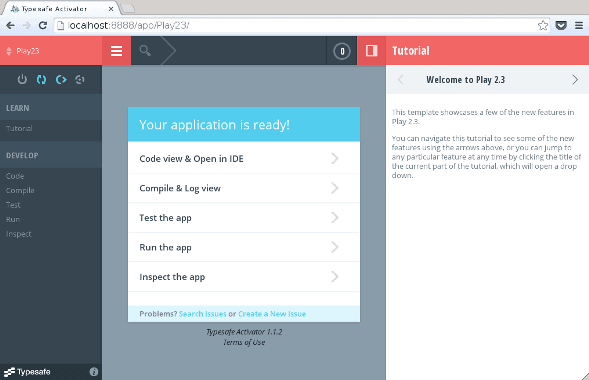Open the hamburger navigation menu button
The image size is (589, 380).
click(116, 51)
